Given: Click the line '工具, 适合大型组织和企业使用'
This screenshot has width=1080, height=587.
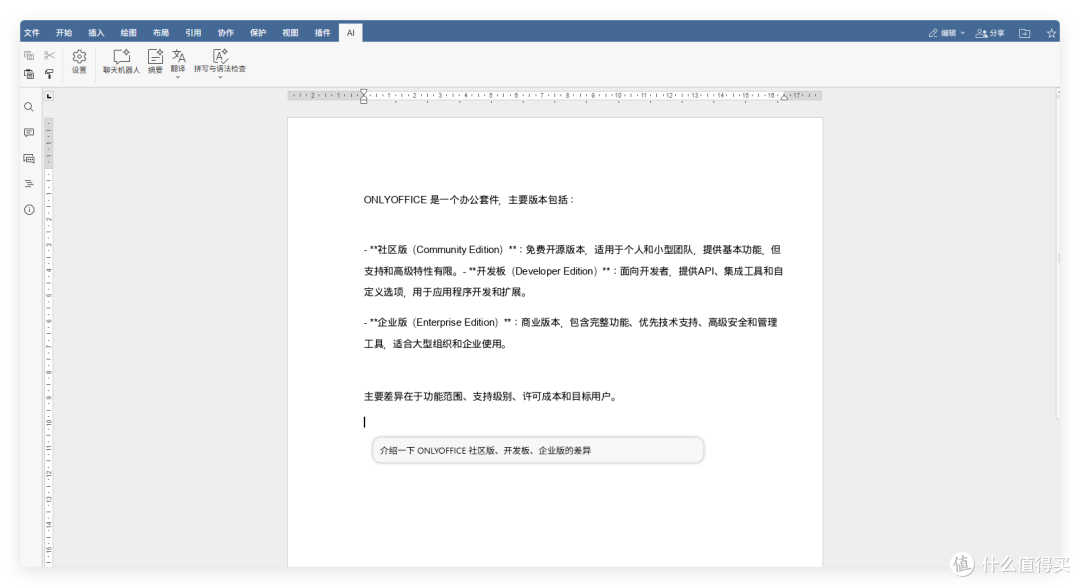Looking at the screenshot, I should tap(436, 343).
